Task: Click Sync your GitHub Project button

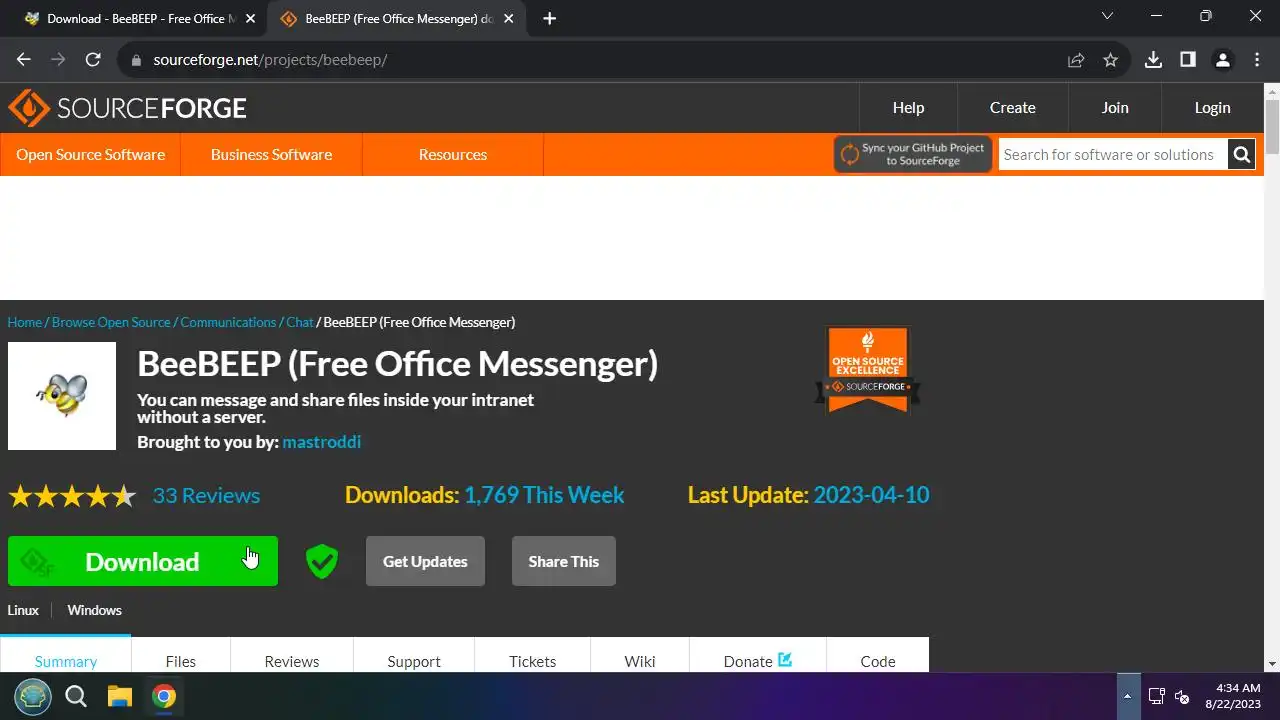Action: [x=913, y=155]
